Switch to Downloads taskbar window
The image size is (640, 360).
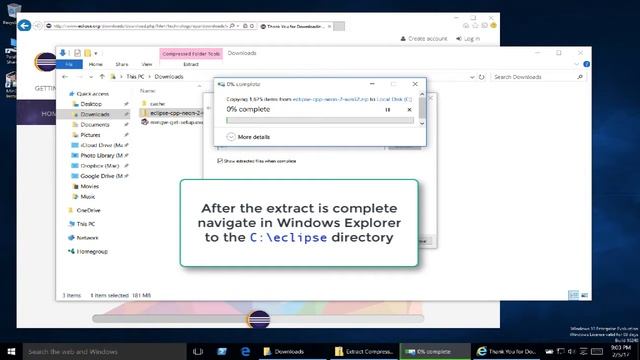tap(293, 351)
